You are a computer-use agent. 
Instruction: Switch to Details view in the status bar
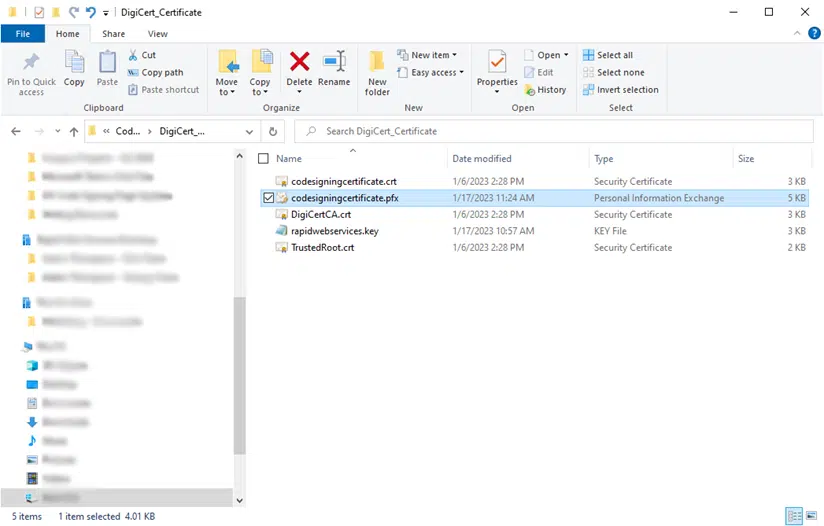pos(794,515)
